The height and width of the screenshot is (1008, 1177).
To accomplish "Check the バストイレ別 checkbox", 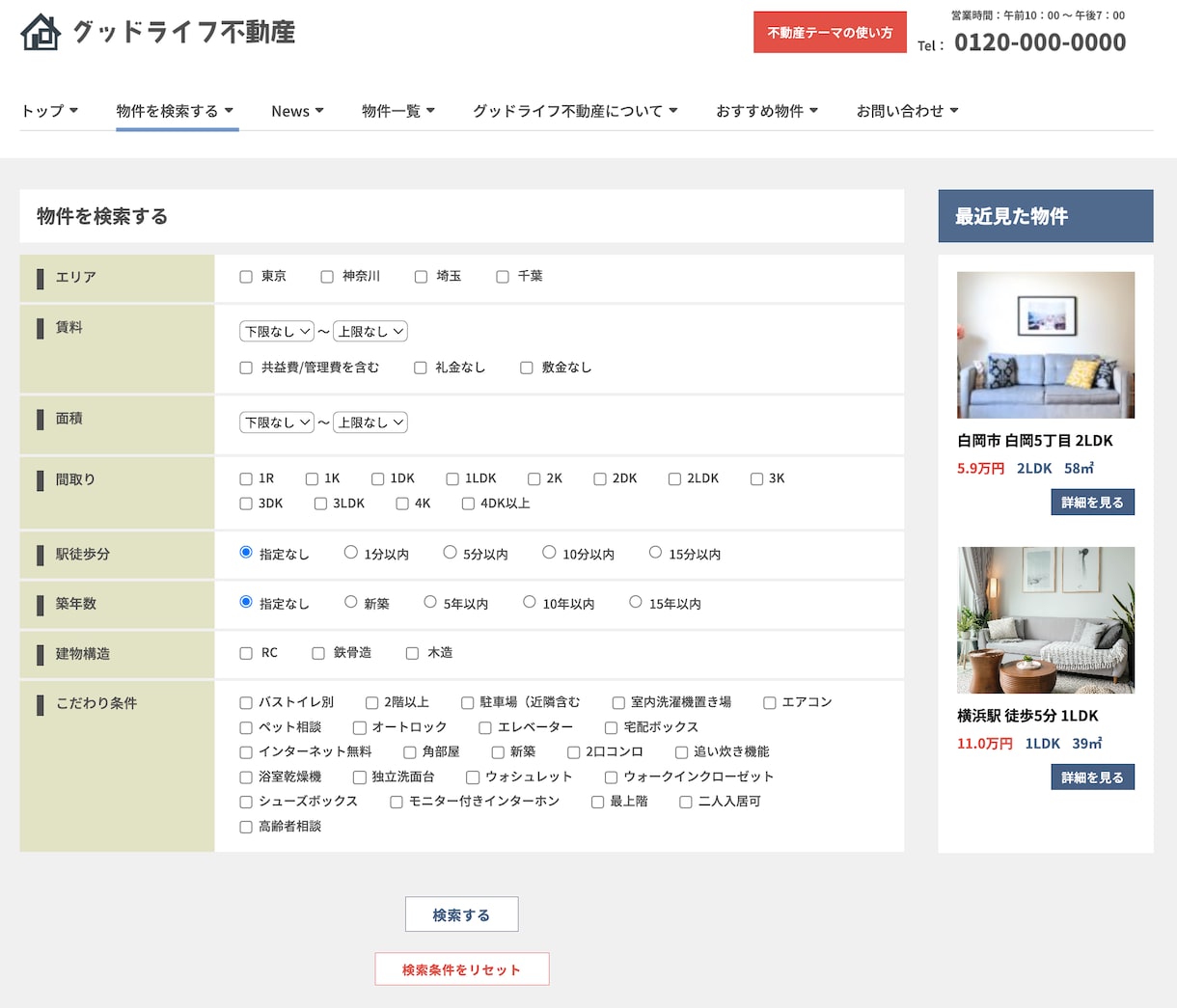I will click(x=246, y=703).
